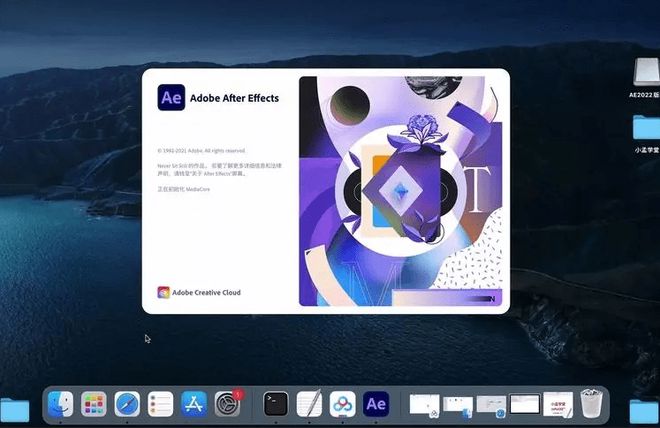Click the Ae logo on the splash screen
Image resolution: width=660 pixels, height=428 pixels.
tap(171, 97)
